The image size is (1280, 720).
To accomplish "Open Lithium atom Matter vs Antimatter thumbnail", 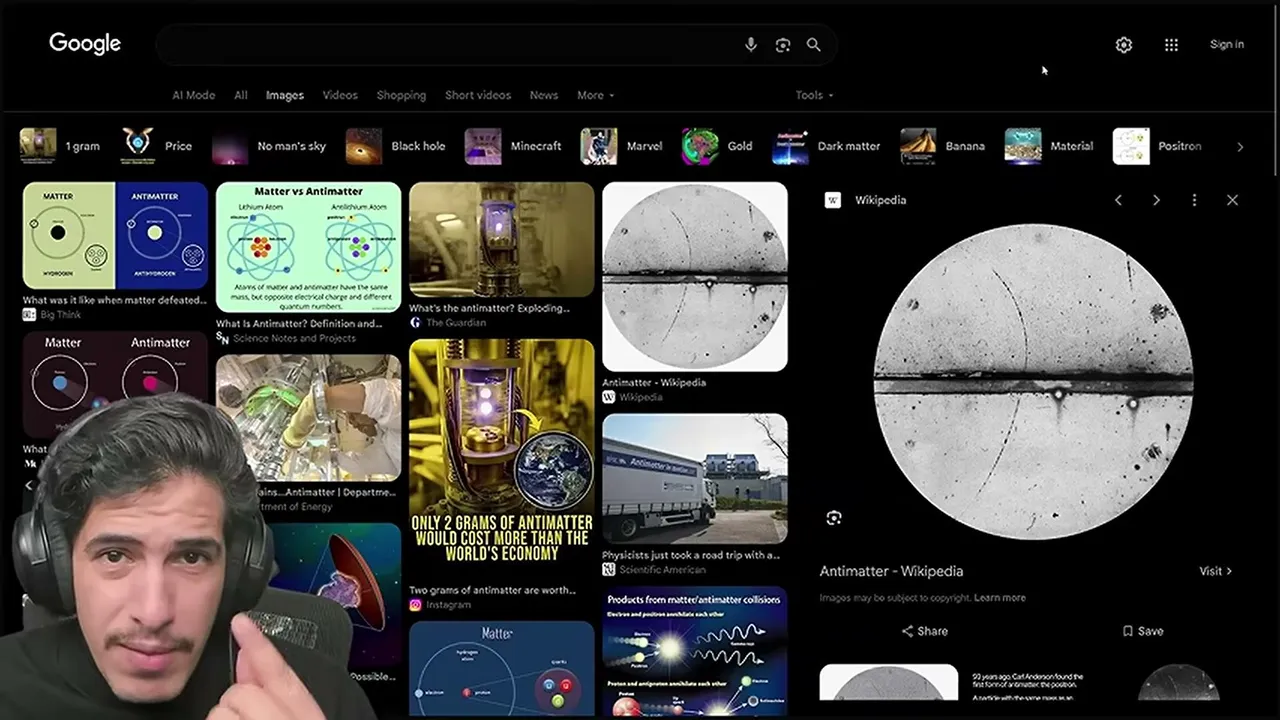I will coord(308,247).
